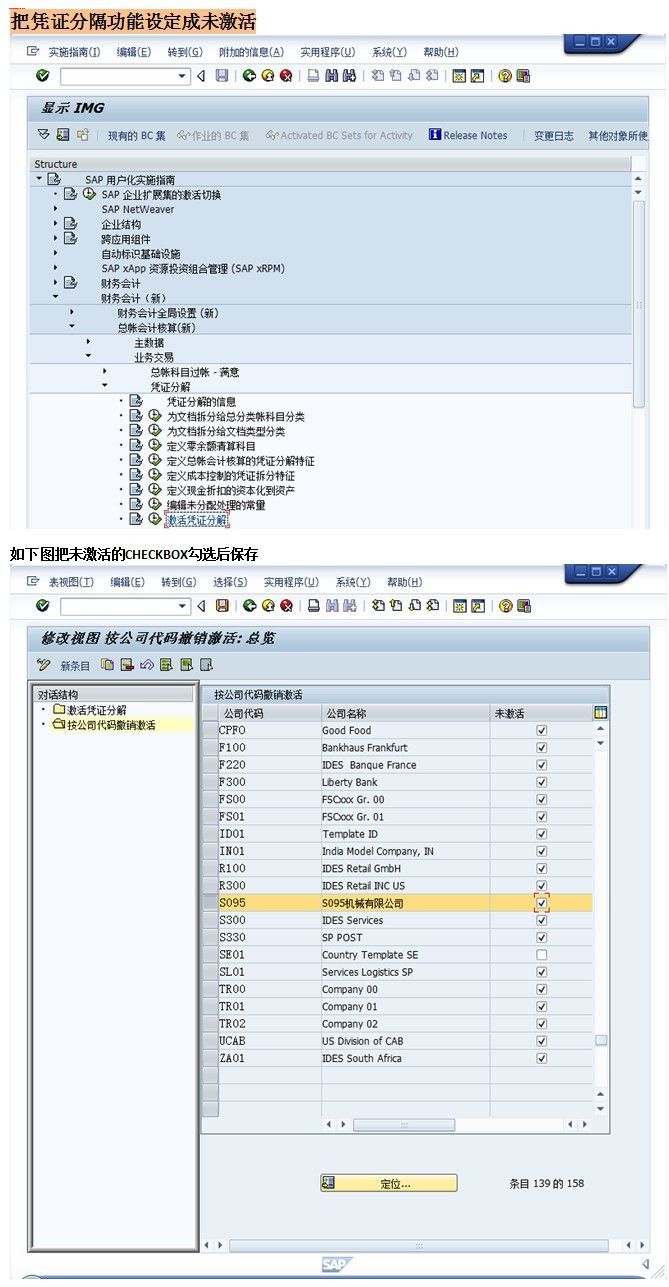Click the Release Notes info icon

pyautogui.click(x=435, y=135)
